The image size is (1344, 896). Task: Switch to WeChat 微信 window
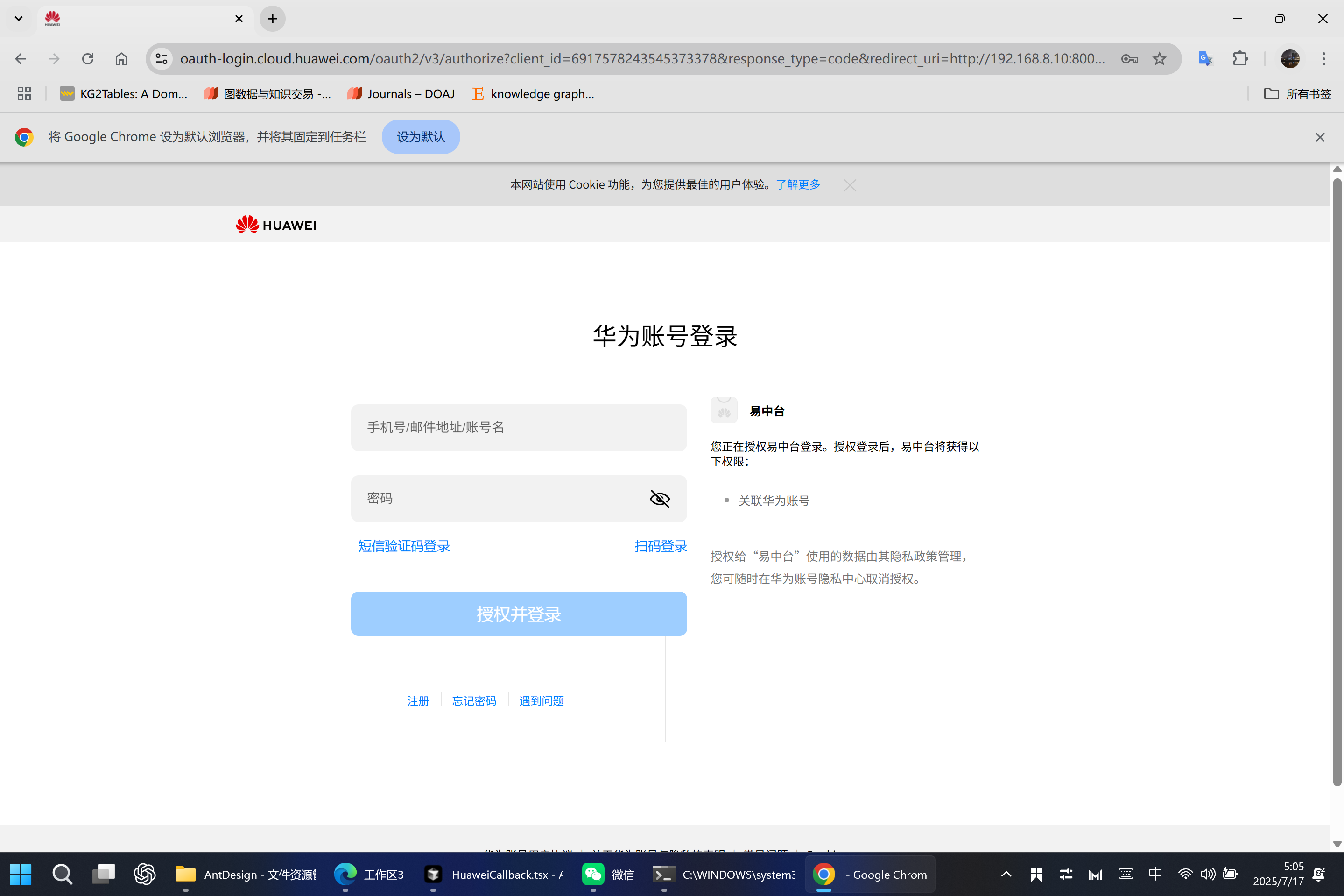click(608, 874)
